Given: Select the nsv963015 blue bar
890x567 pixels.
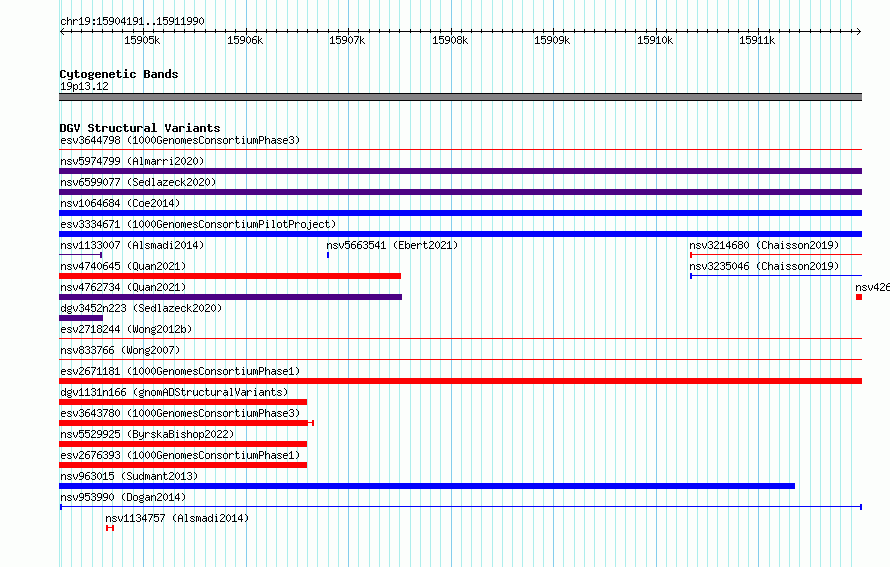Looking at the screenshot, I should pos(427,486).
